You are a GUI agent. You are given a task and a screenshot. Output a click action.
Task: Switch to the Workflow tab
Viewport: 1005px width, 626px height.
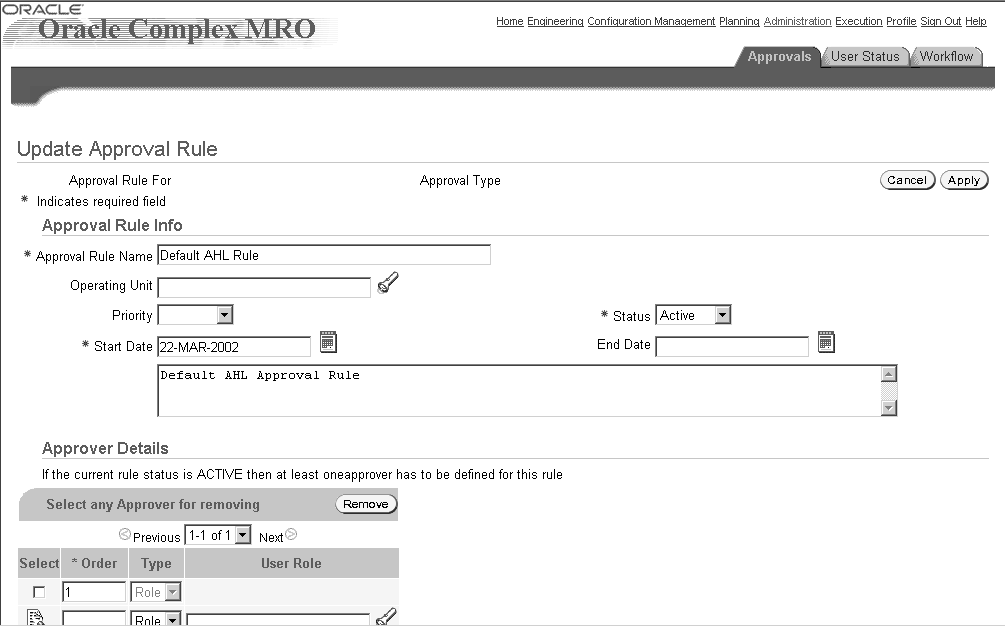[x=946, y=56]
